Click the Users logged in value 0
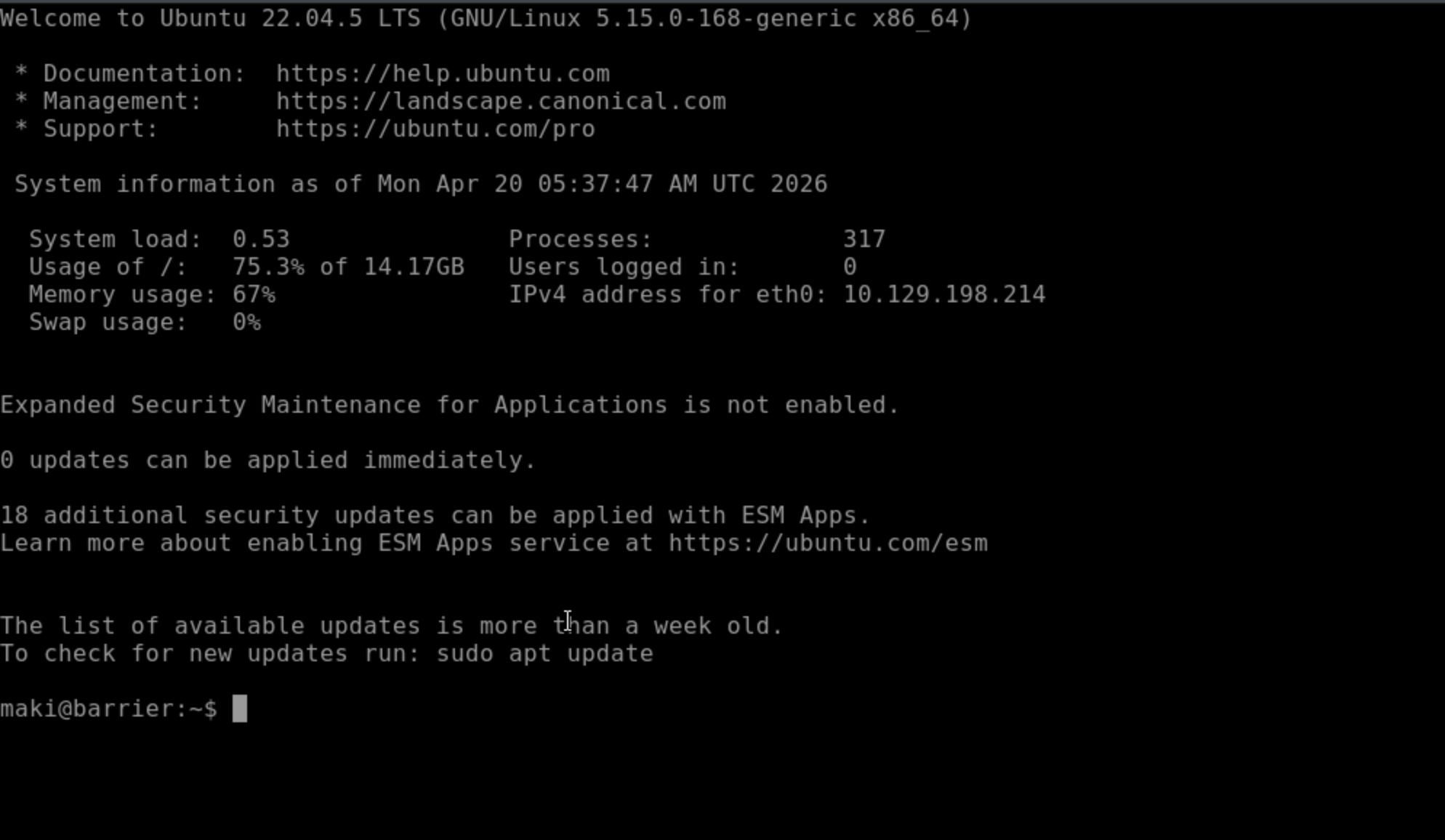 click(x=850, y=267)
